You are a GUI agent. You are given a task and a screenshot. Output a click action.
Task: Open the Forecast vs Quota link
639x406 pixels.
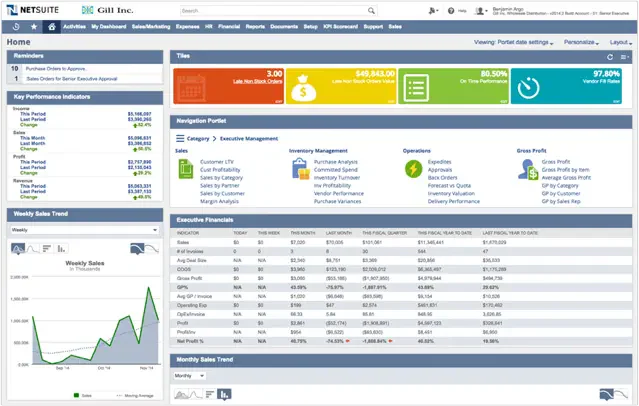[x=449, y=185]
